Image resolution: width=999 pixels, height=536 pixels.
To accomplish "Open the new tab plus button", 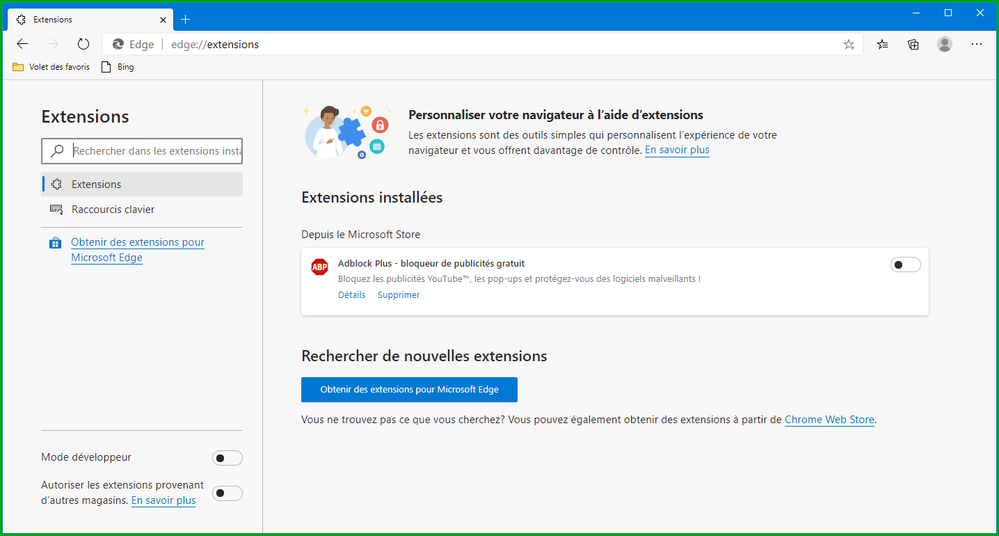I will coord(185,20).
